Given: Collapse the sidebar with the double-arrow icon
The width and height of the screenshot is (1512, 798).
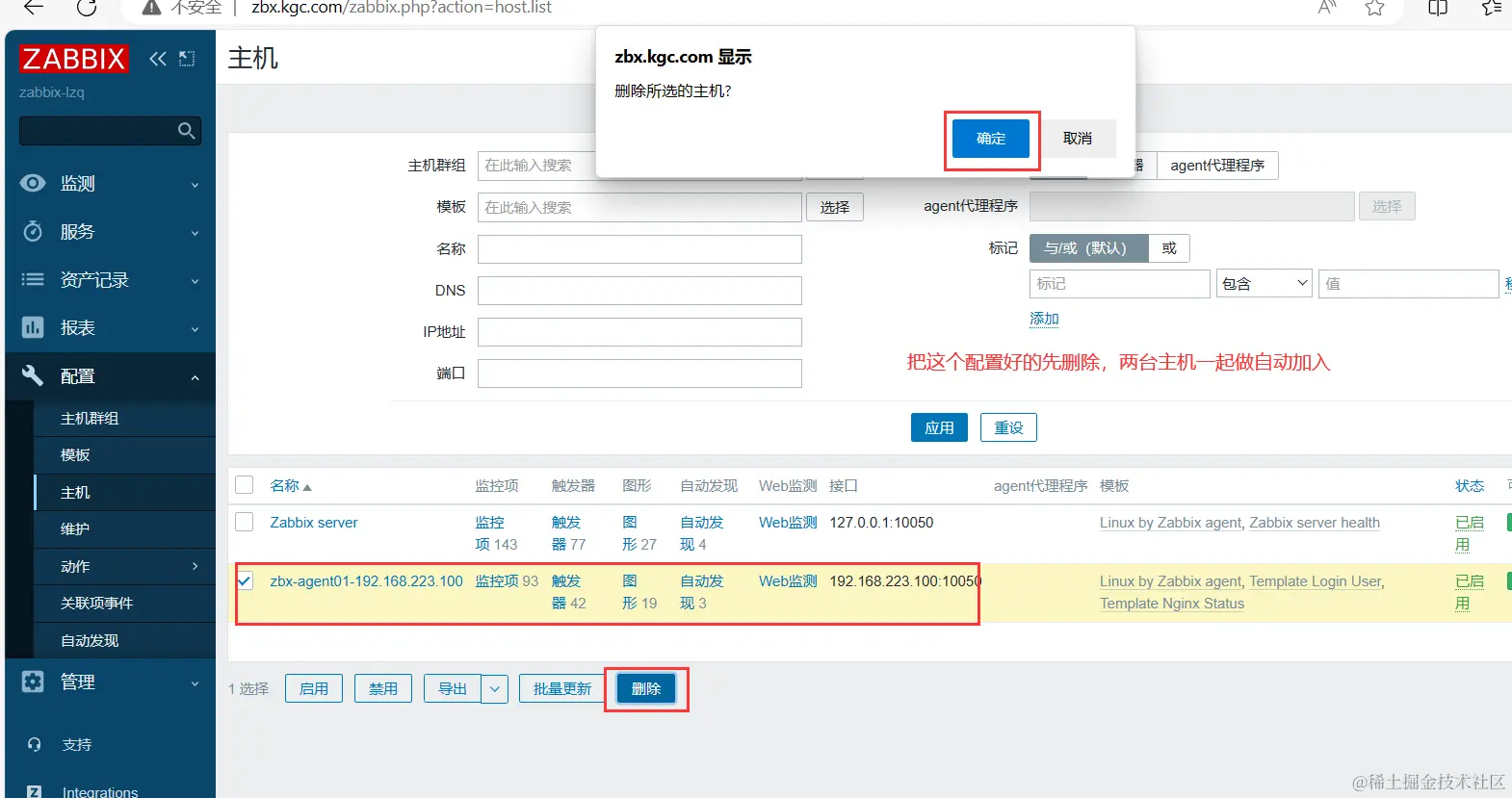Looking at the screenshot, I should pos(158,59).
